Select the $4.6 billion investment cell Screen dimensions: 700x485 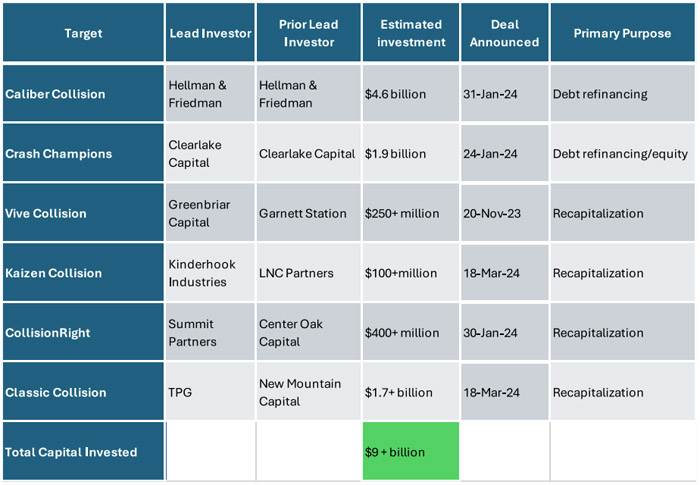(x=409, y=94)
